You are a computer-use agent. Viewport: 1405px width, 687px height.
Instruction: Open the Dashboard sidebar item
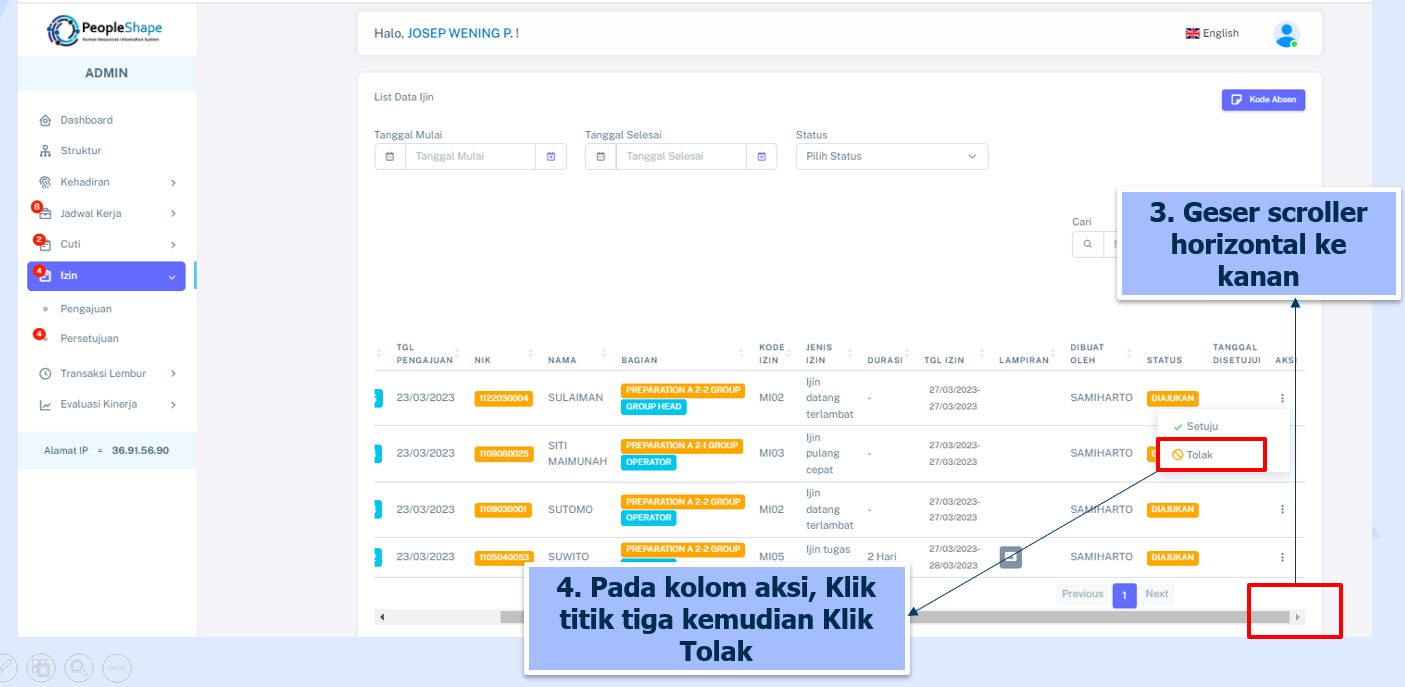[86, 120]
